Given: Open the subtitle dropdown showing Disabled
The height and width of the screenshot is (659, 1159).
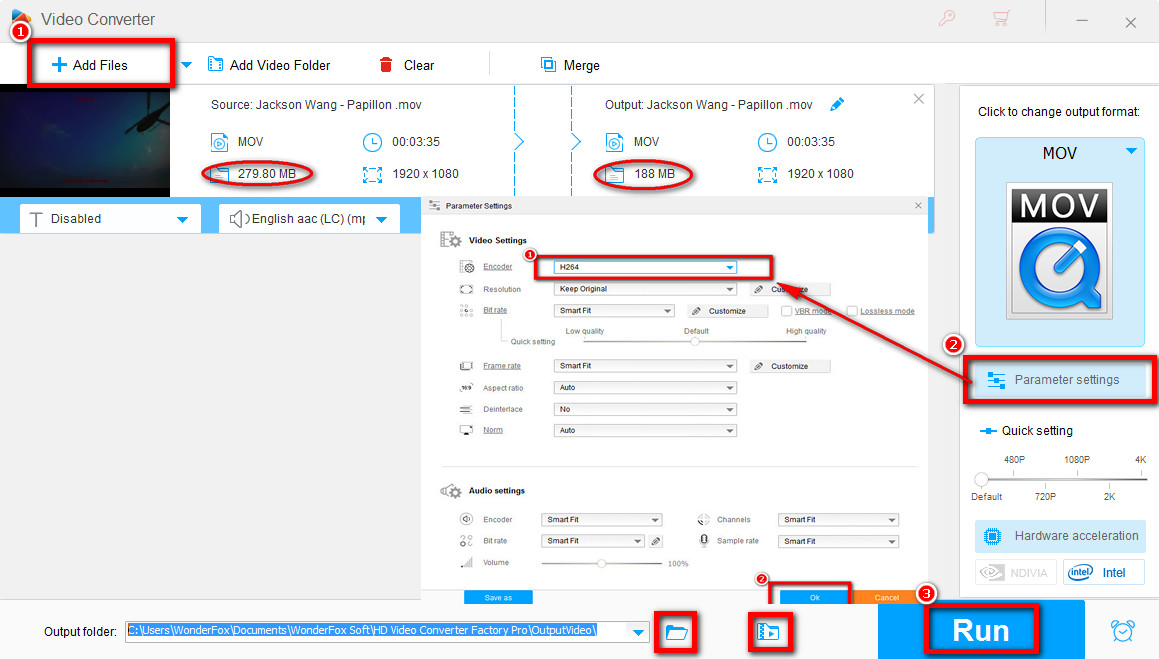Looking at the screenshot, I should (108, 218).
